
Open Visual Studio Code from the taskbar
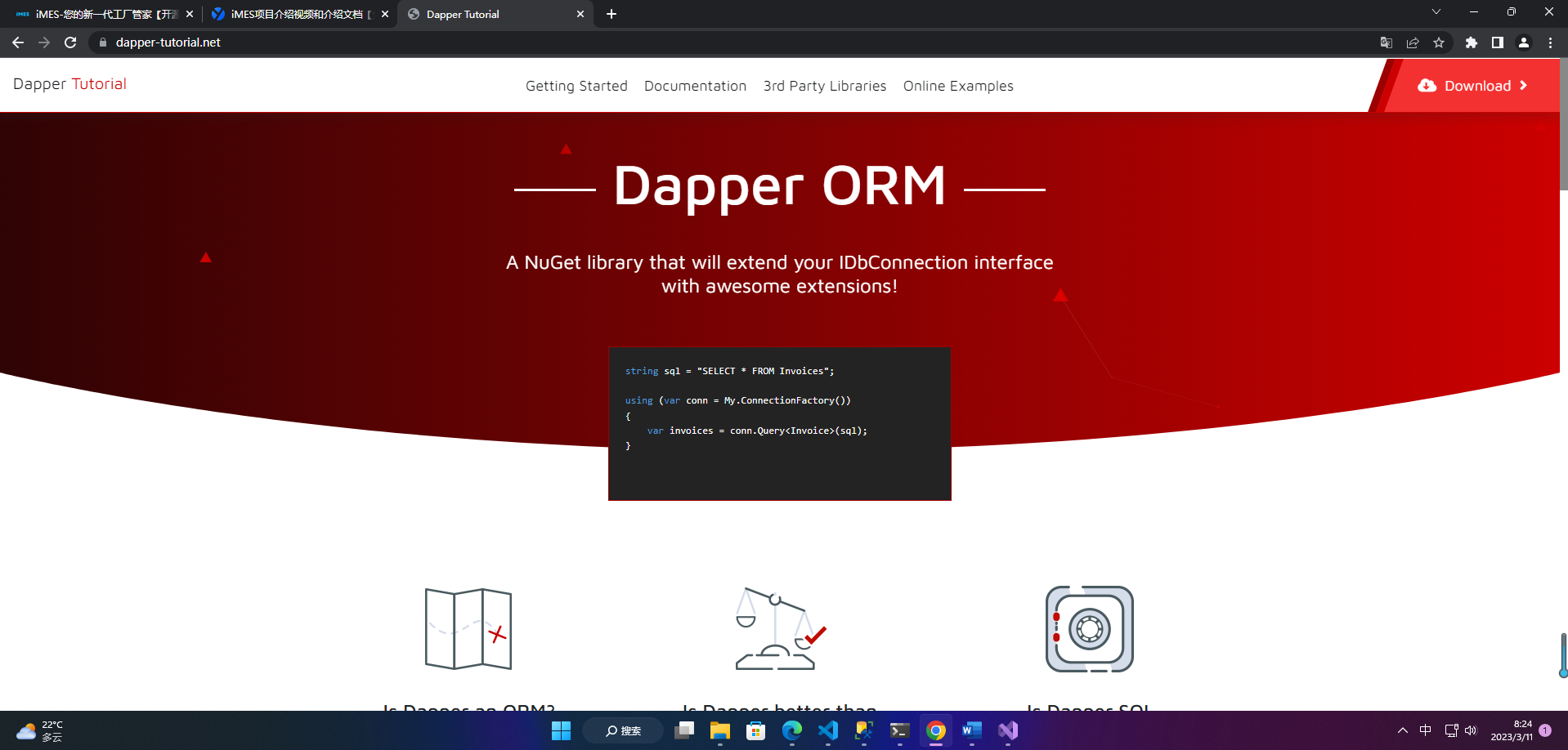coord(828,730)
